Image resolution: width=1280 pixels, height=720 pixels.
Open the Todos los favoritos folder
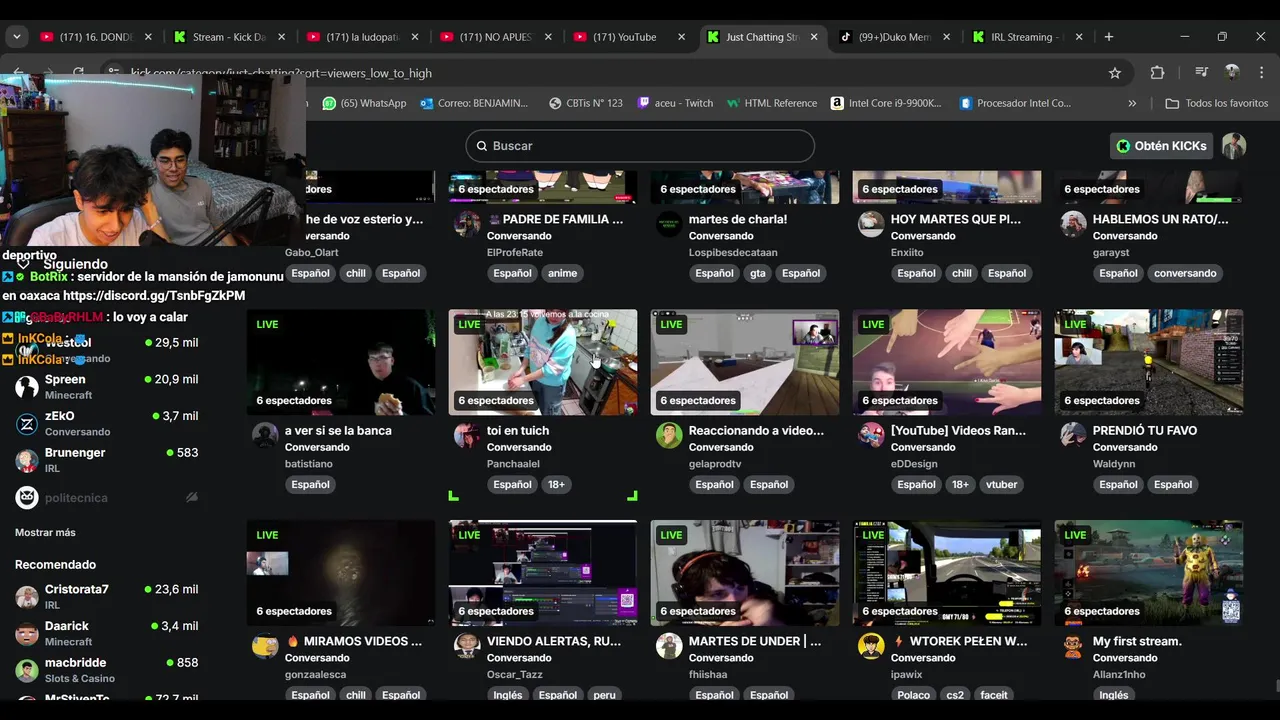pos(1217,103)
